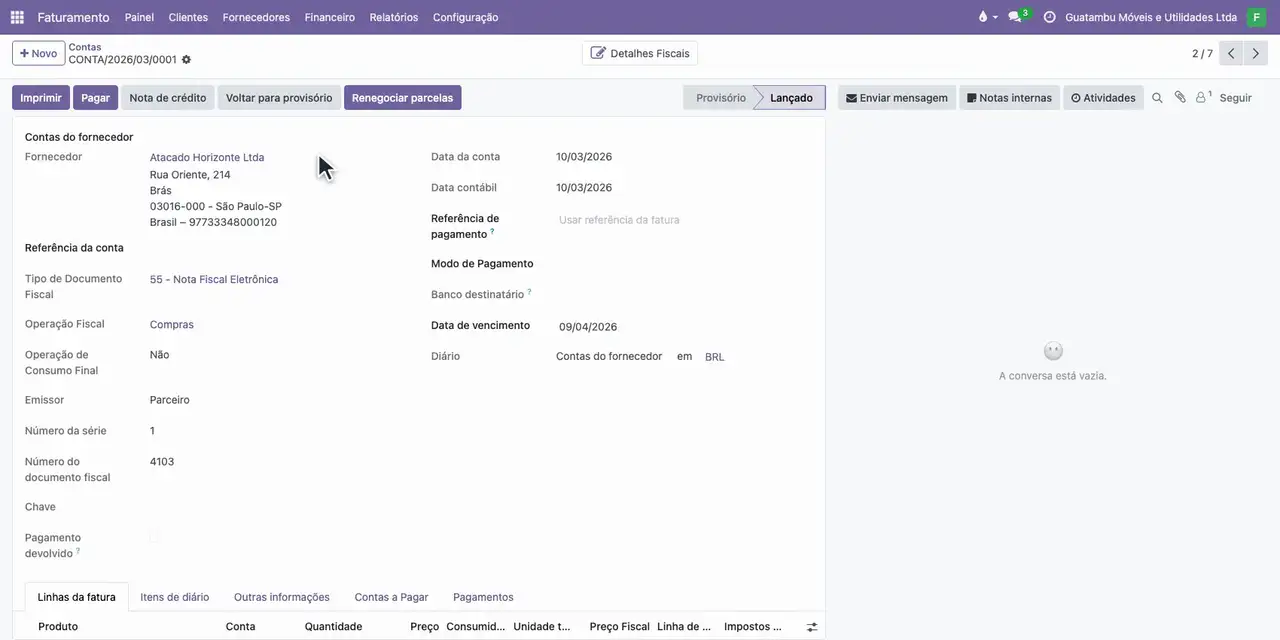Click the Seguir follow button
Viewport: 1280px width, 640px height.
coord(1235,98)
